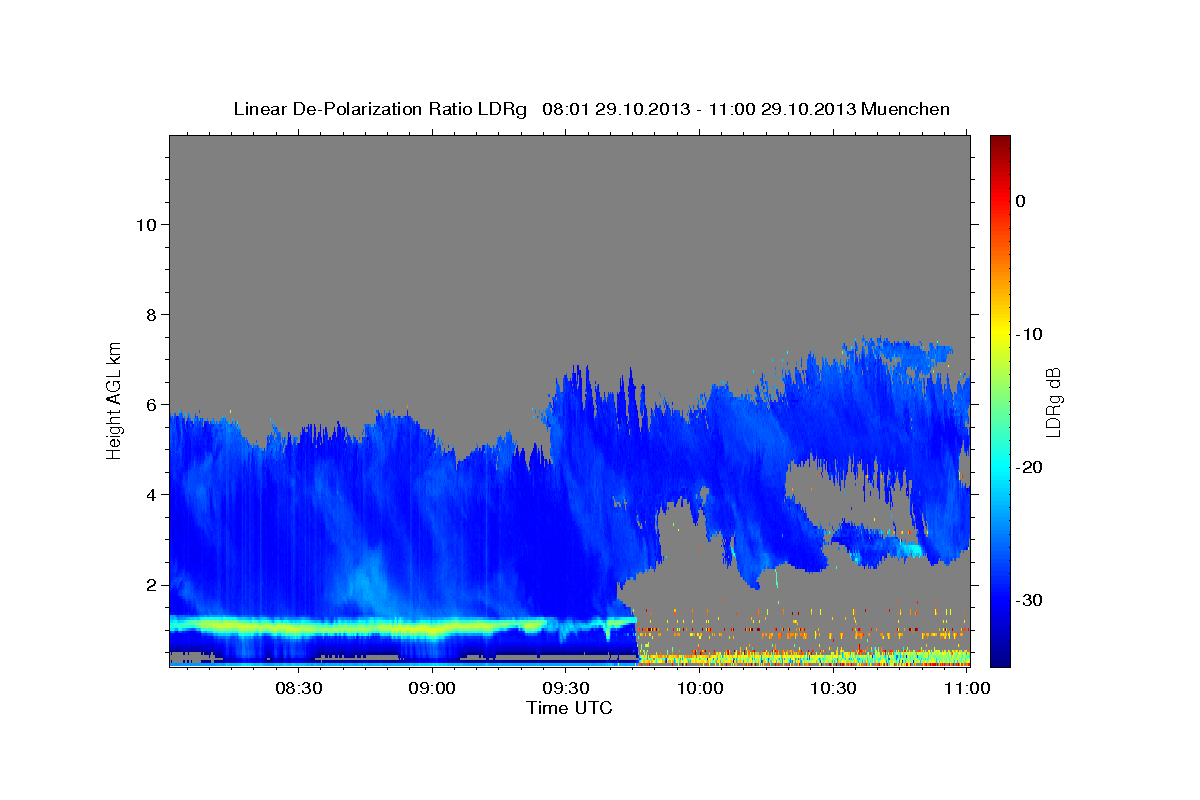This screenshot has width=1200, height=800.
Task: Click the colorbar value -30
Action: 1030,600
